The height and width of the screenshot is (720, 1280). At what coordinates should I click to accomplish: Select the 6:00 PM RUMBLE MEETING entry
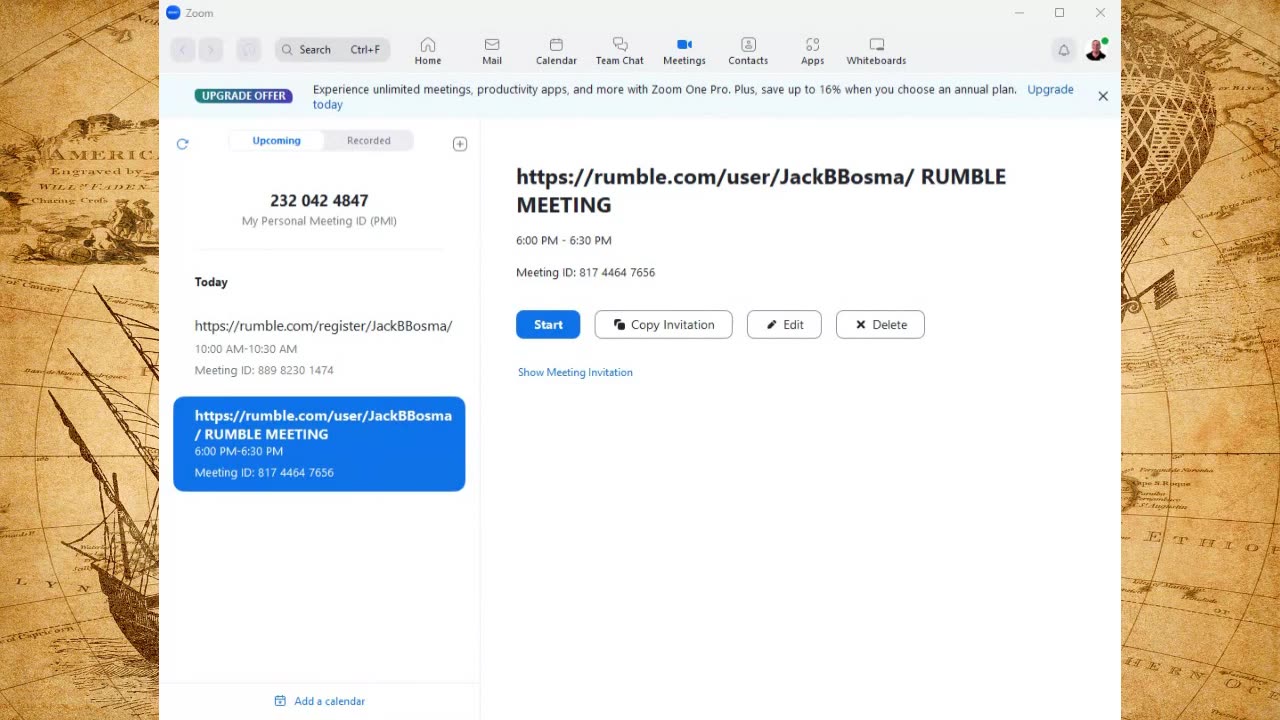coord(319,444)
